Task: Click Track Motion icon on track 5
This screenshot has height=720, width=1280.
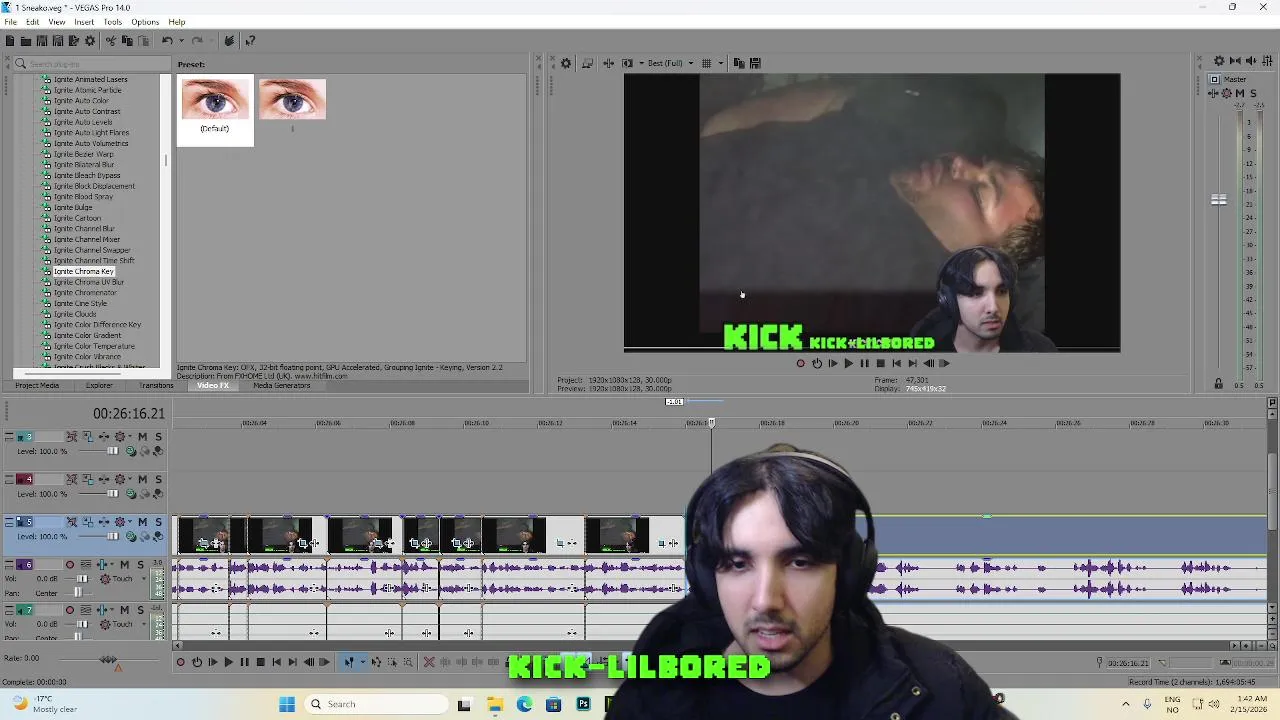Action: coord(88,522)
